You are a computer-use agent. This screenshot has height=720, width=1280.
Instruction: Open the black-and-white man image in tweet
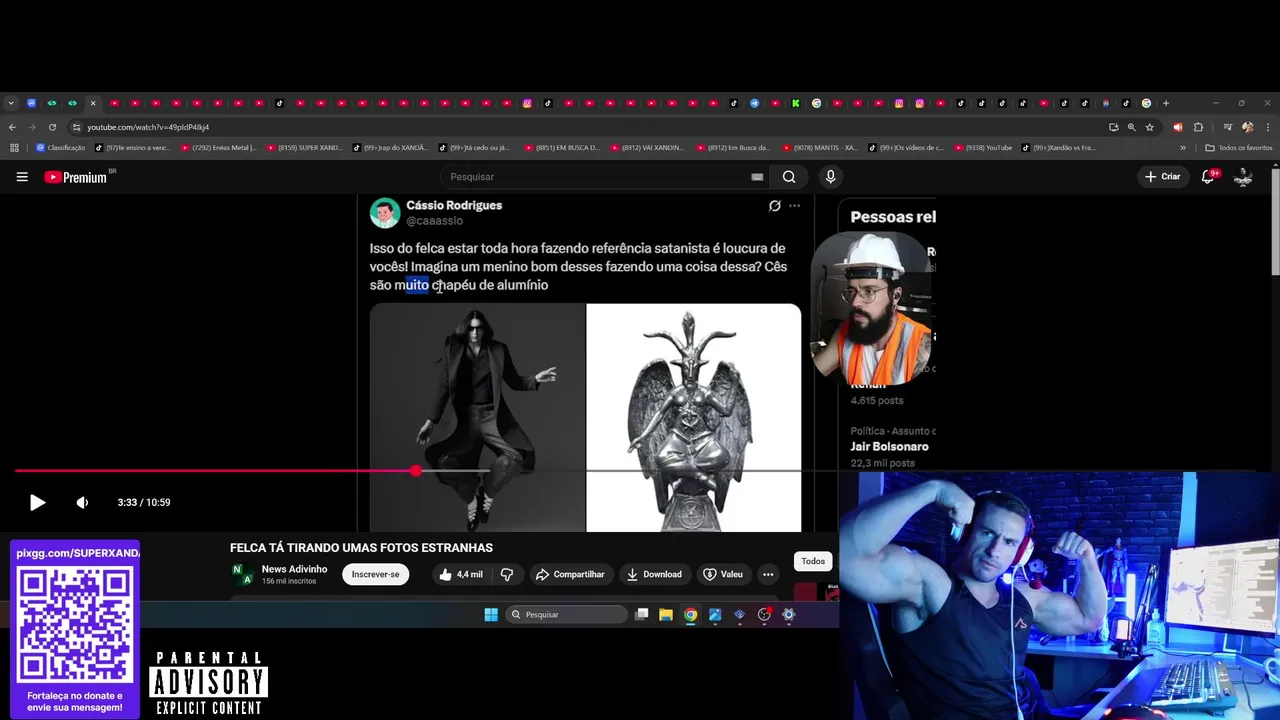(478, 418)
